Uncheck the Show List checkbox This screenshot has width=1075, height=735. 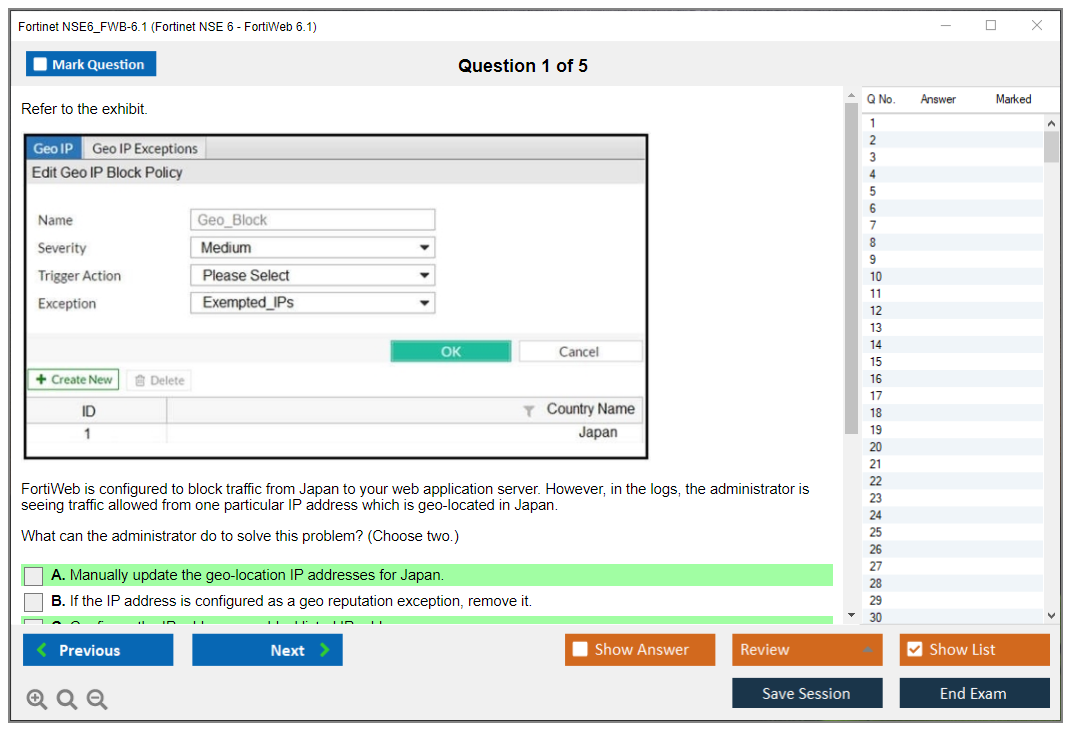coord(914,650)
